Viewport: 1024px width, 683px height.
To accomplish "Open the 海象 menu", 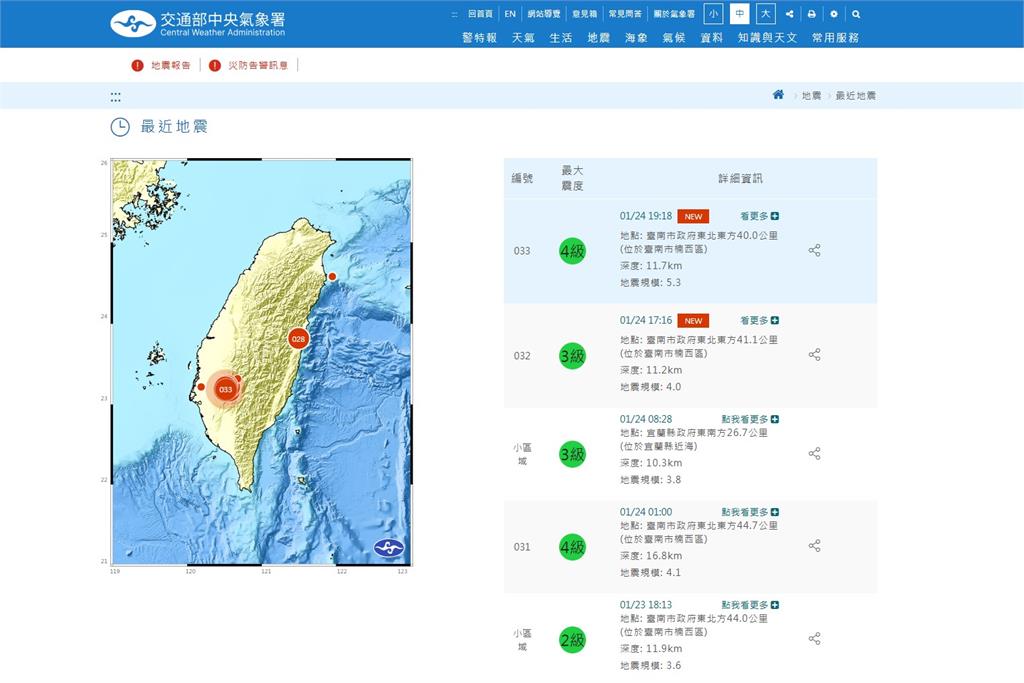I will coord(636,38).
